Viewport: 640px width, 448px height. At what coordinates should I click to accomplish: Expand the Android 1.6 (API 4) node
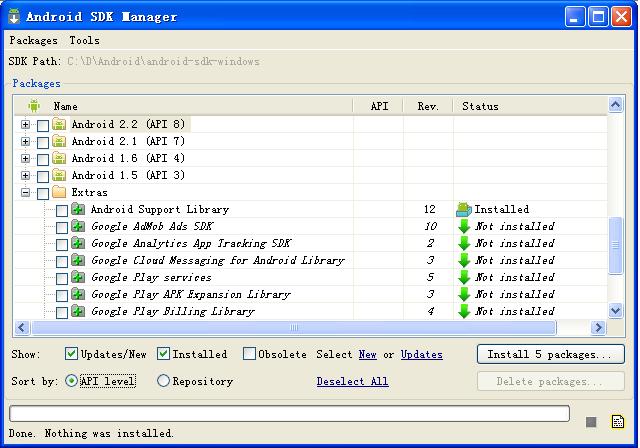tap(25, 158)
